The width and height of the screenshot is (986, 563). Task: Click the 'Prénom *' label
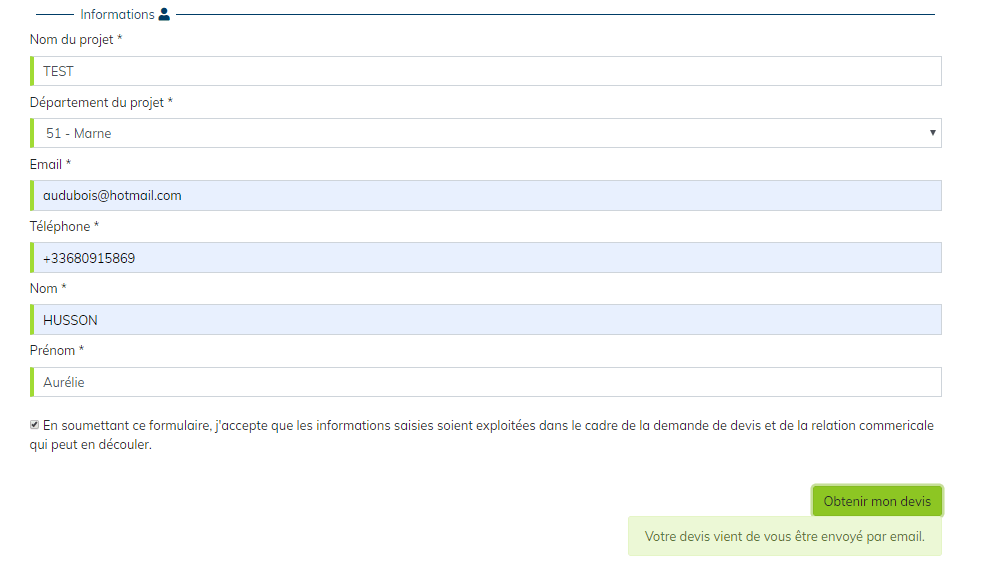(x=57, y=350)
